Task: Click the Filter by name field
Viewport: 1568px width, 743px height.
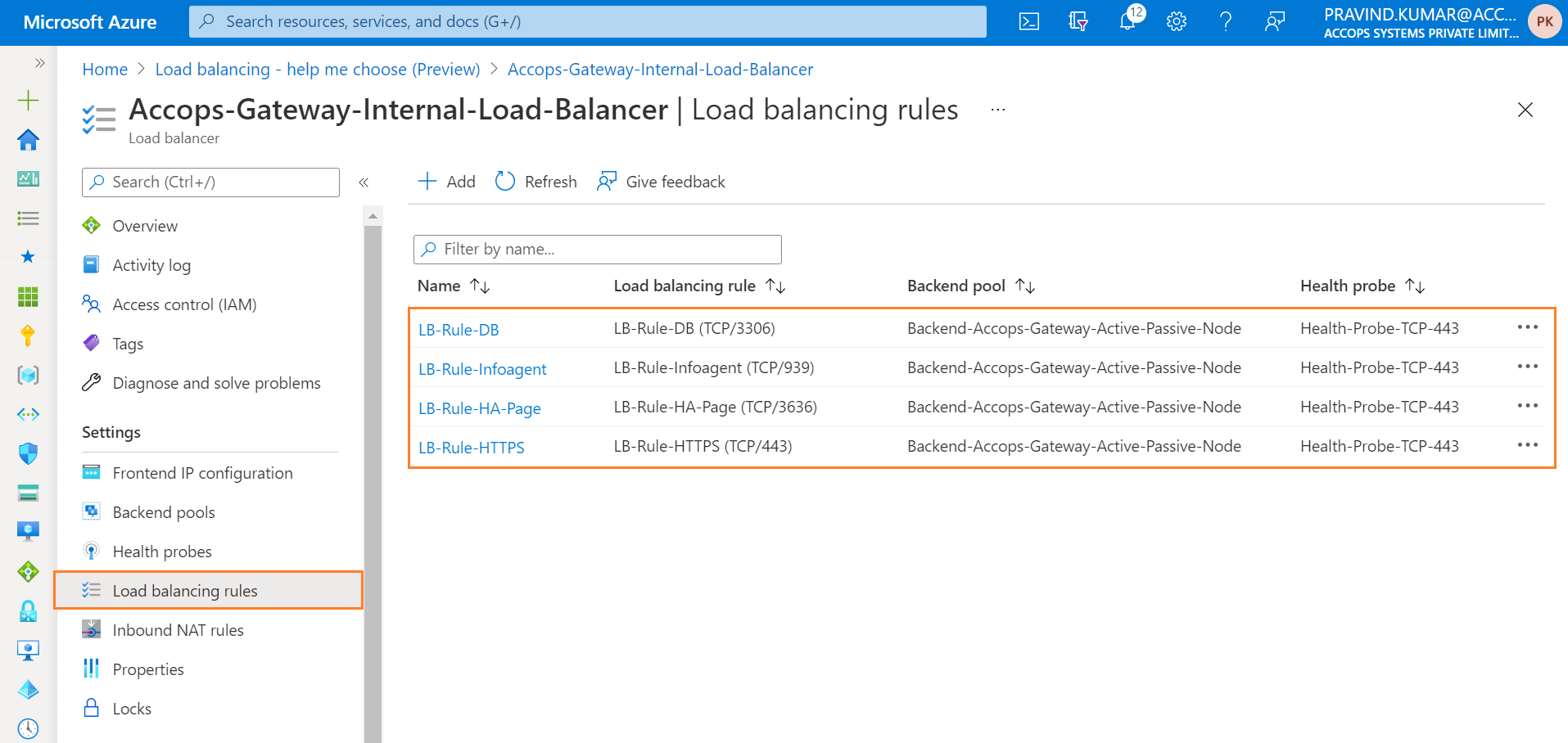Action: [598, 250]
